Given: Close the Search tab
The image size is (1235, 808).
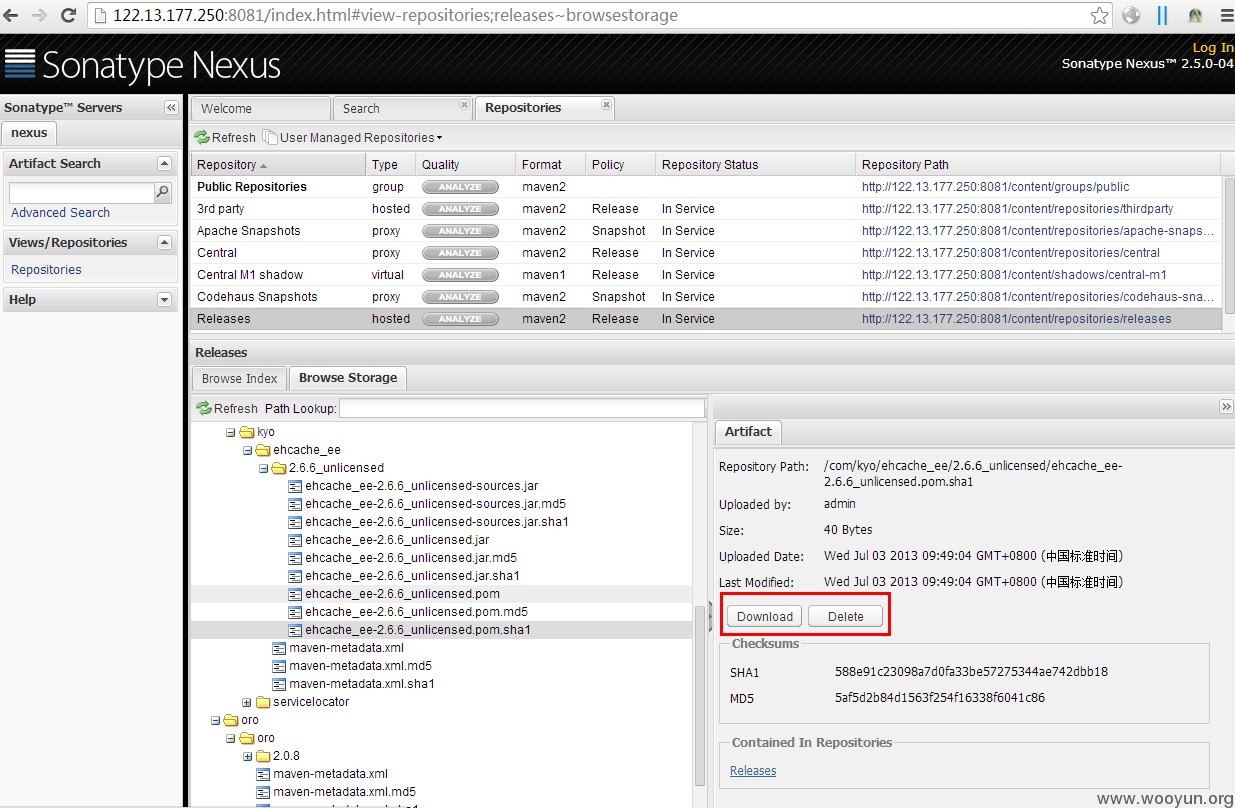Looking at the screenshot, I should pos(464,104).
